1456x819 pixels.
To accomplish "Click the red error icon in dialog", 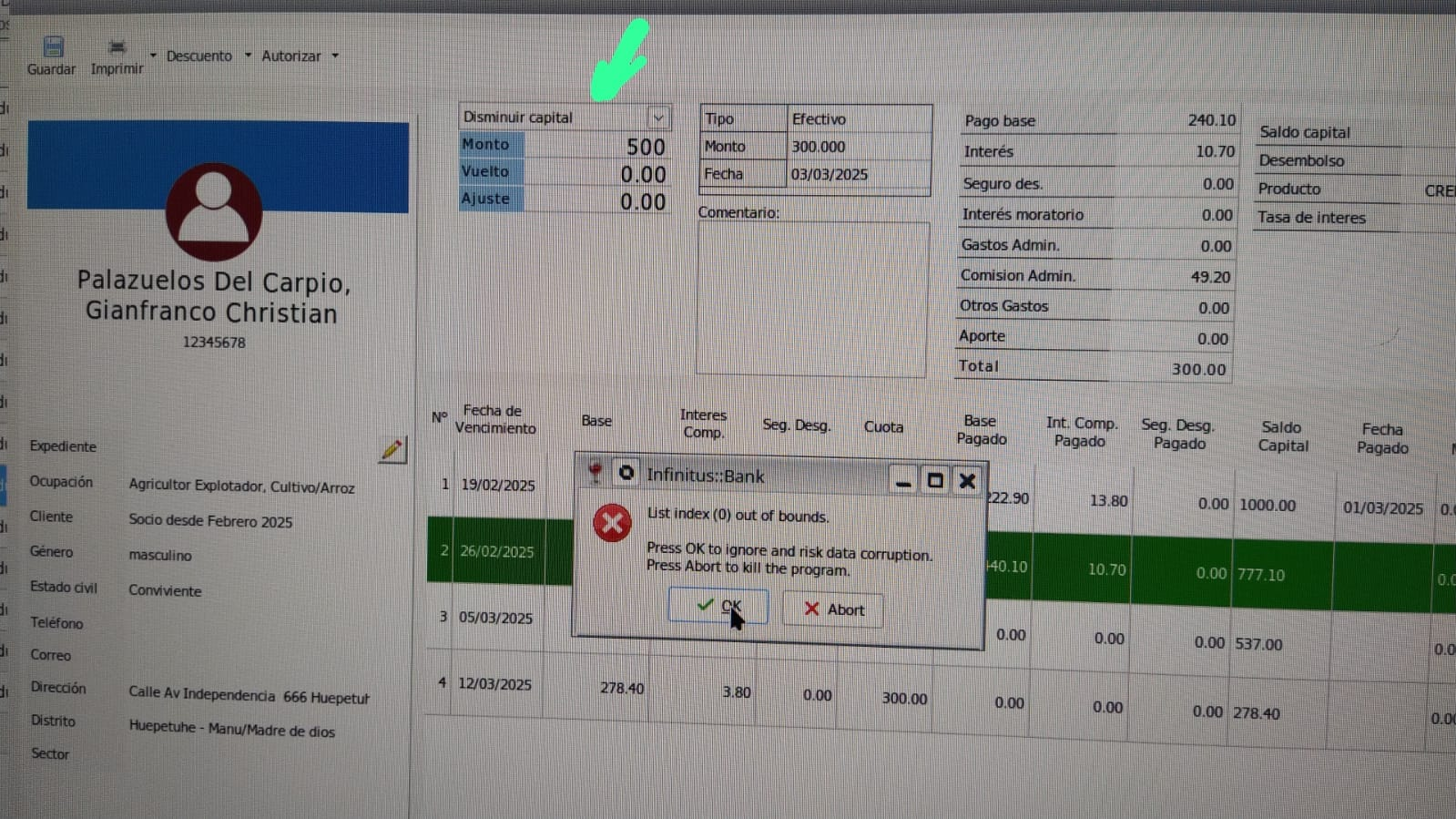I will pos(612,524).
